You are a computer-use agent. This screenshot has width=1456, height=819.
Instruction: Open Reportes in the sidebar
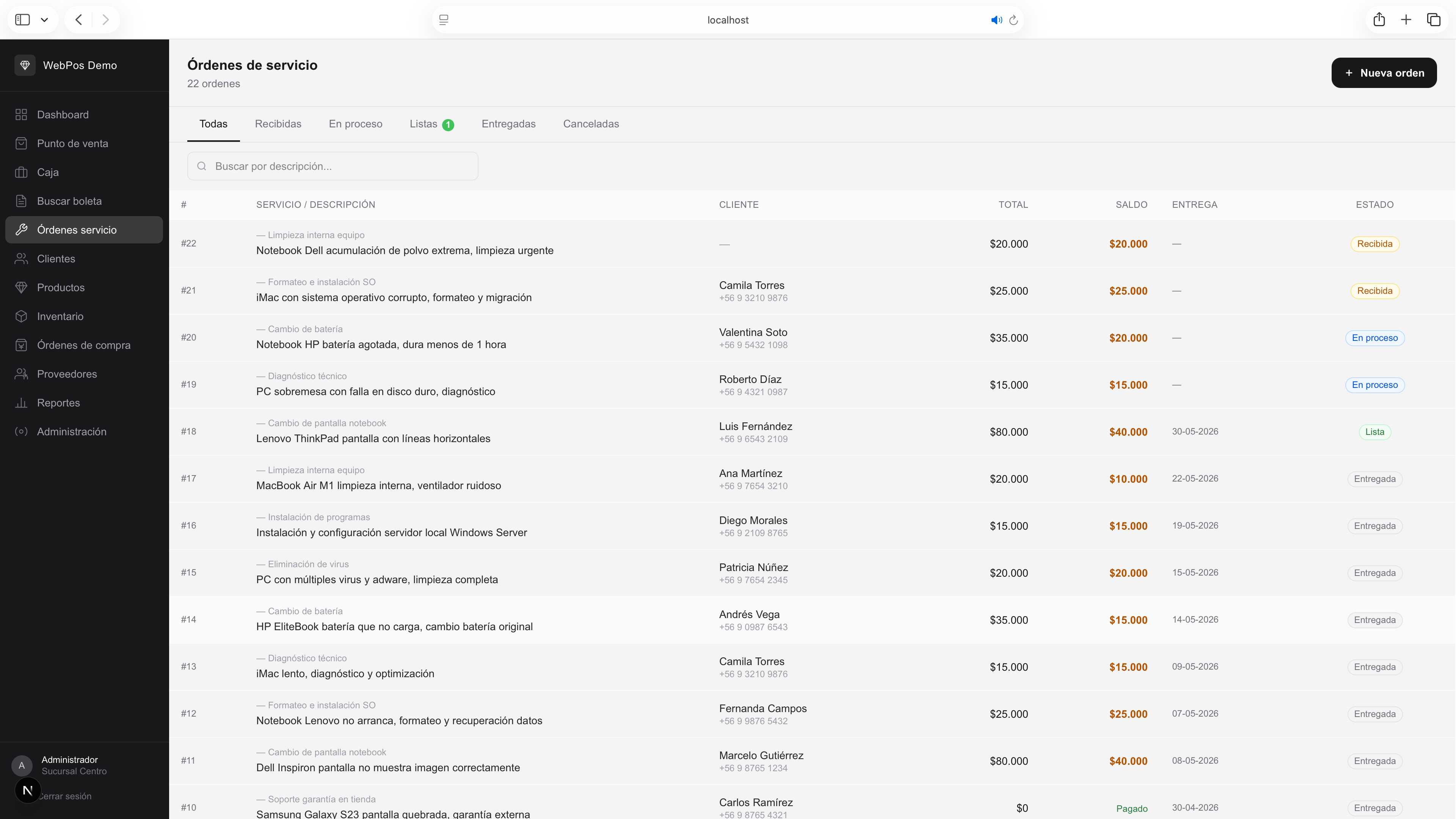84,403
